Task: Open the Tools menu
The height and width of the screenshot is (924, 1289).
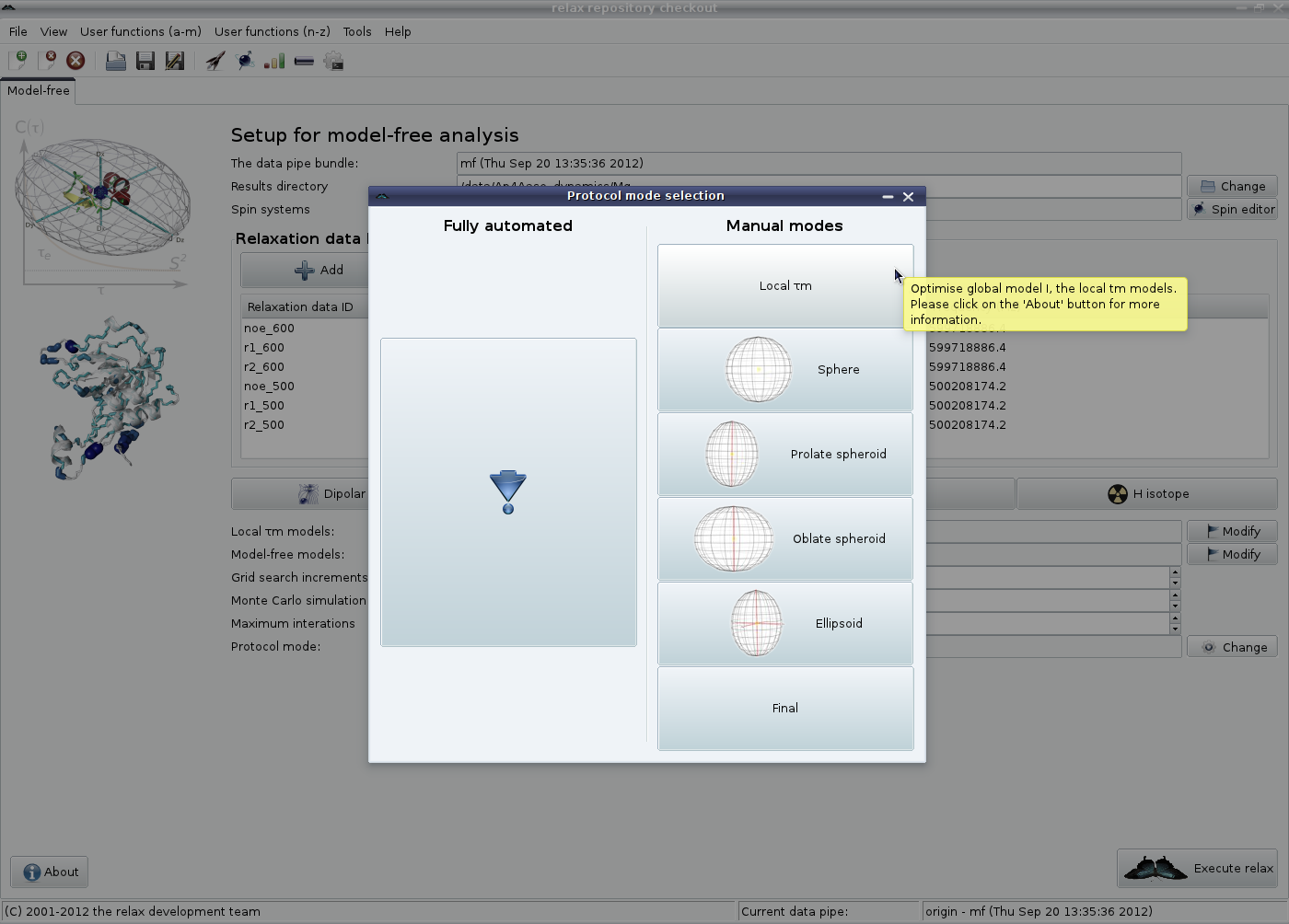Action: click(x=357, y=31)
